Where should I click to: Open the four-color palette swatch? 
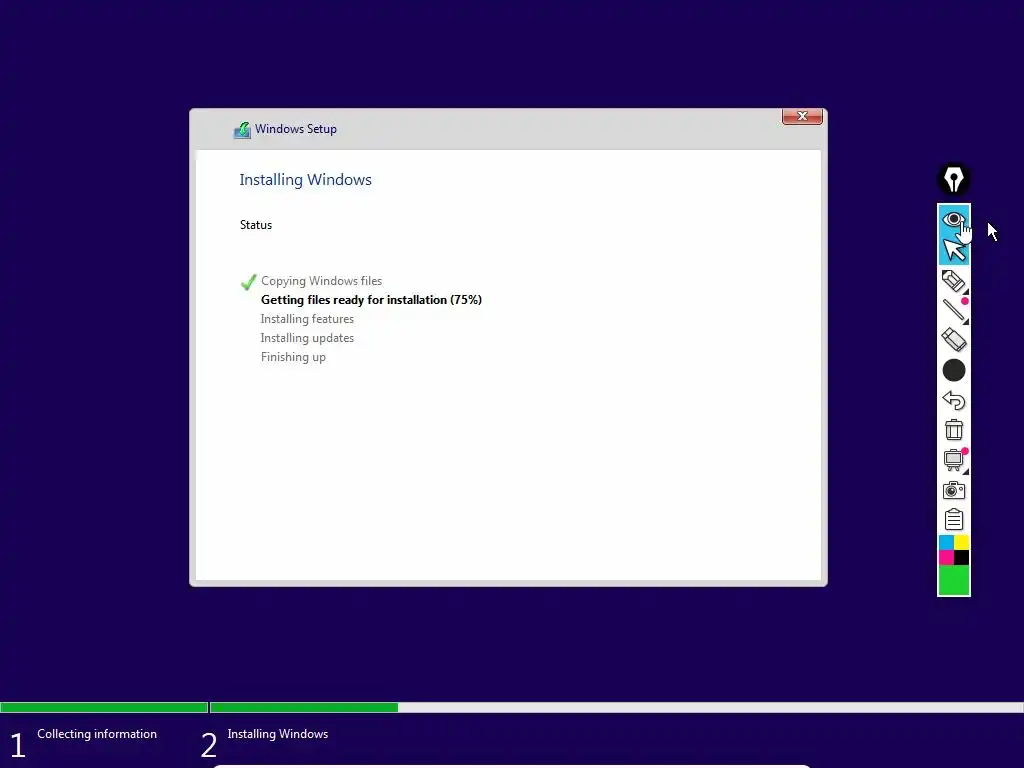[953, 550]
